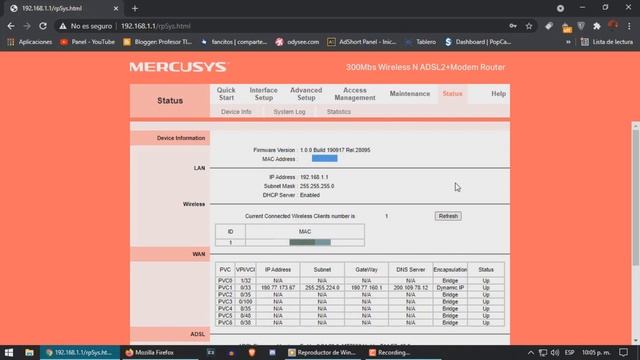Open the Chrome profile avatar

[x=613, y=25]
